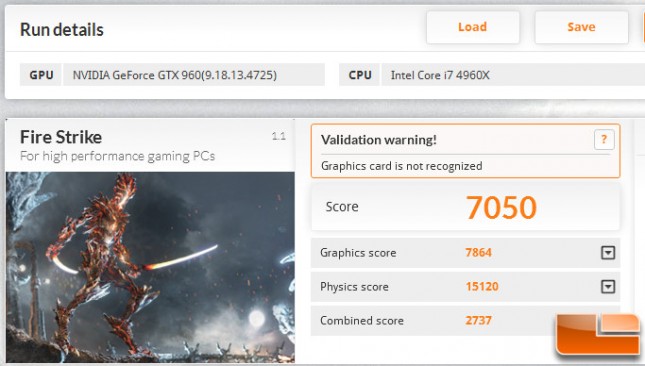Click the Fire Strike version 1.1 label

[x=278, y=136]
